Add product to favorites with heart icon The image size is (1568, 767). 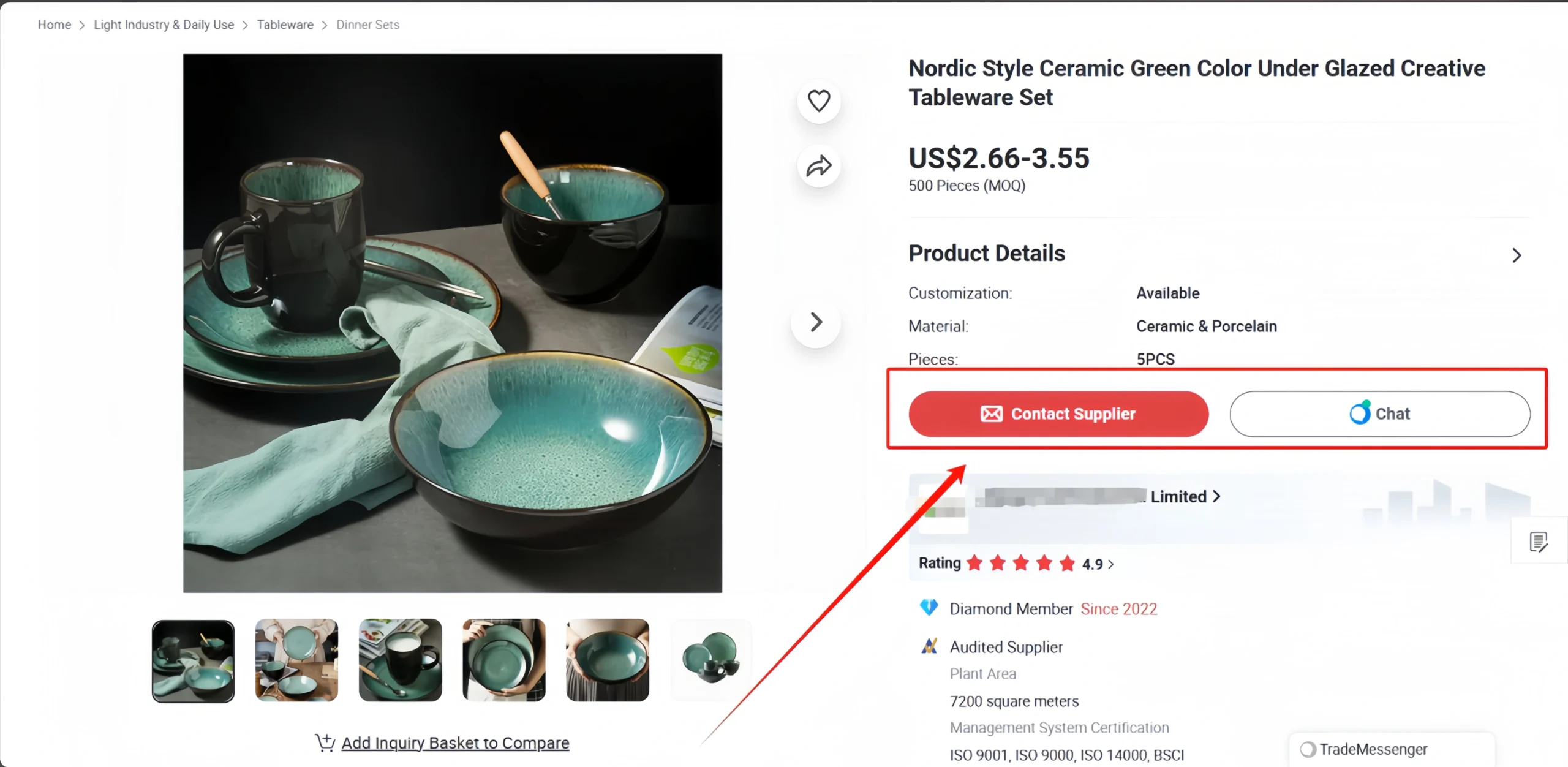819,101
